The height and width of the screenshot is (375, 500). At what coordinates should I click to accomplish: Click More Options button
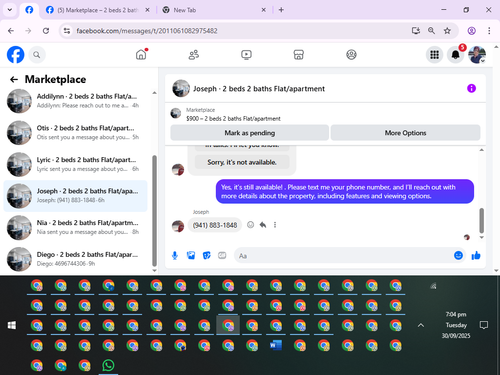coord(405,133)
